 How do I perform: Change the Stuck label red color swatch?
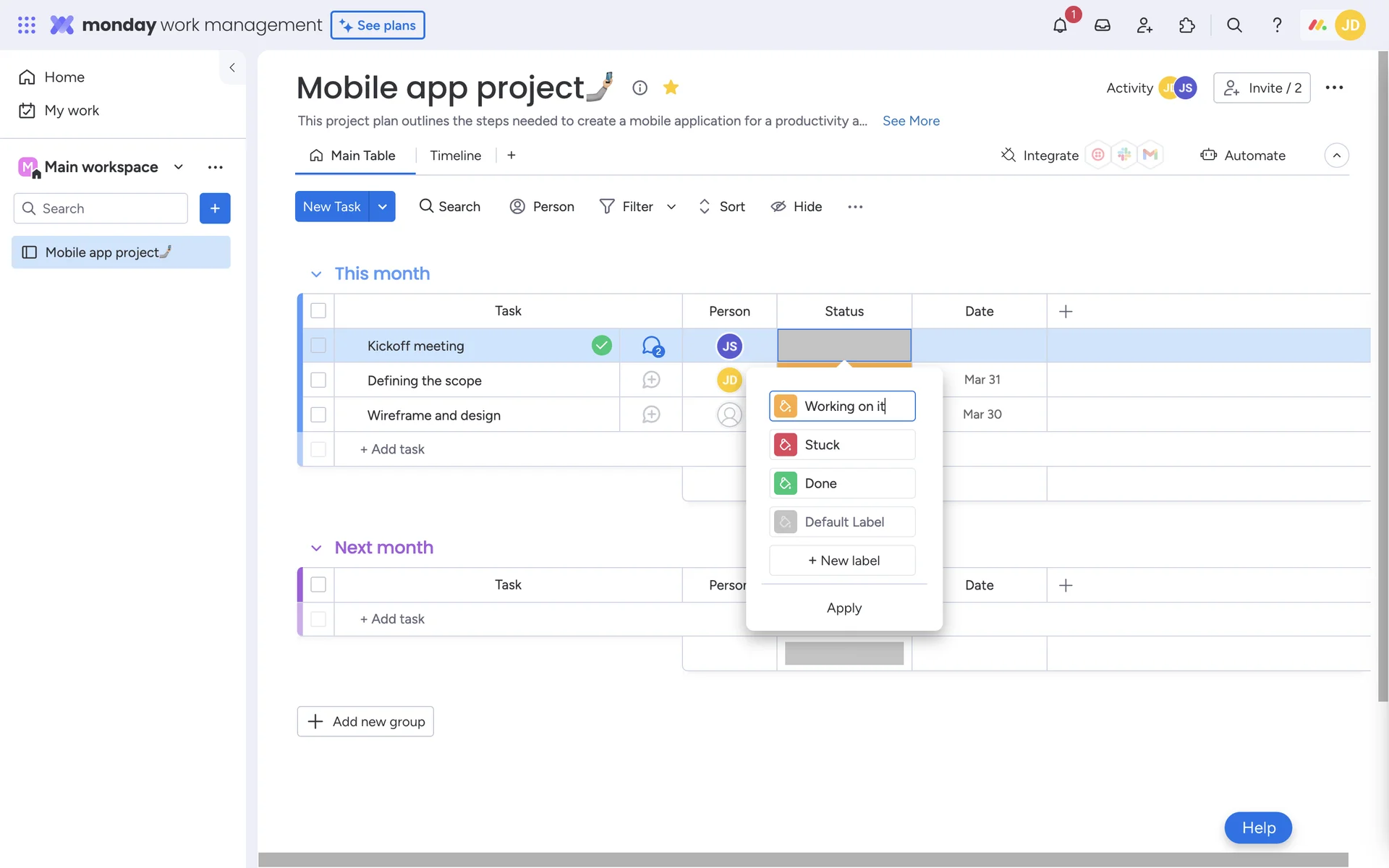point(785,445)
